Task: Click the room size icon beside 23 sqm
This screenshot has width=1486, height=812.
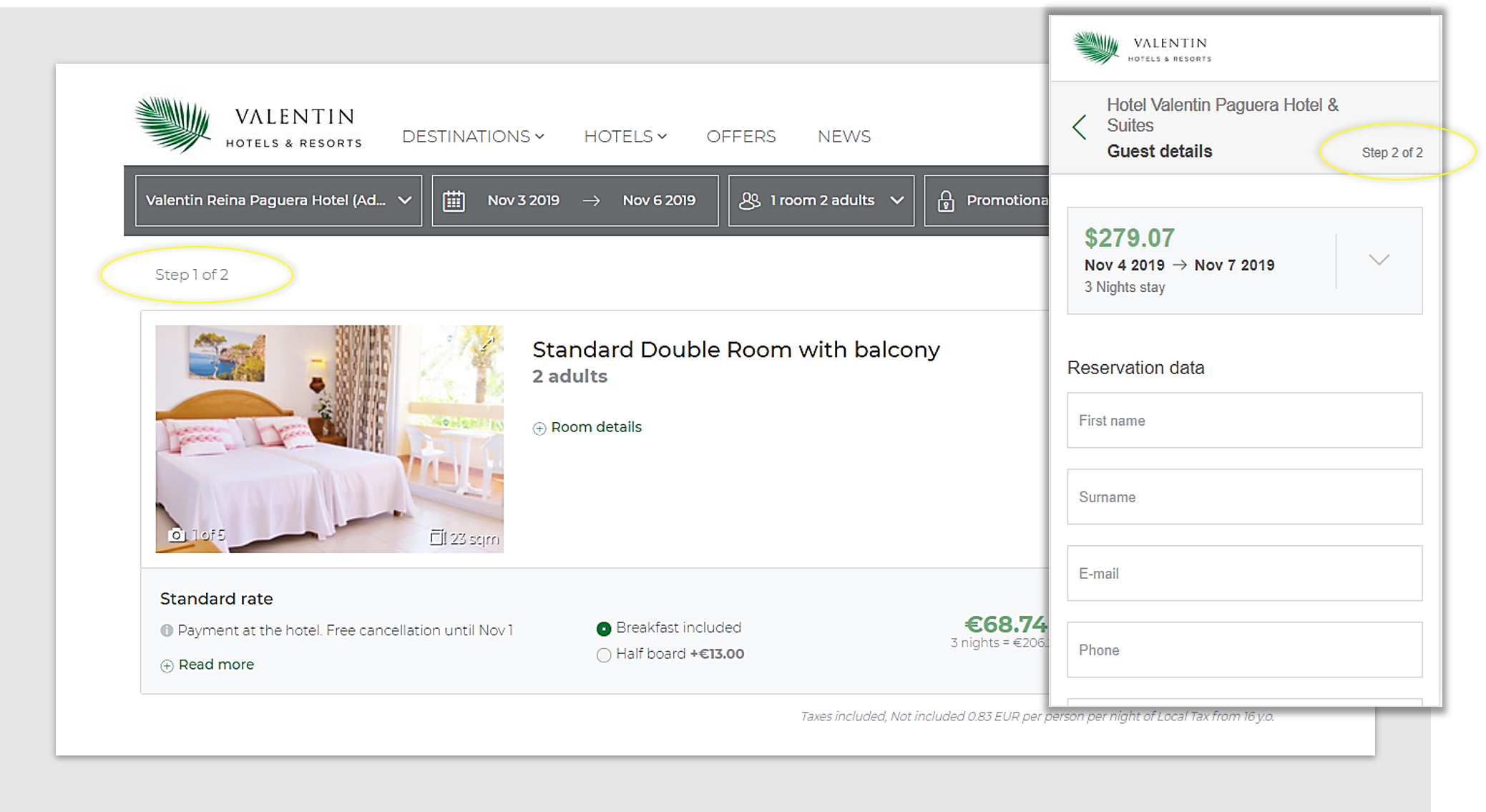Action: [x=437, y=537]
